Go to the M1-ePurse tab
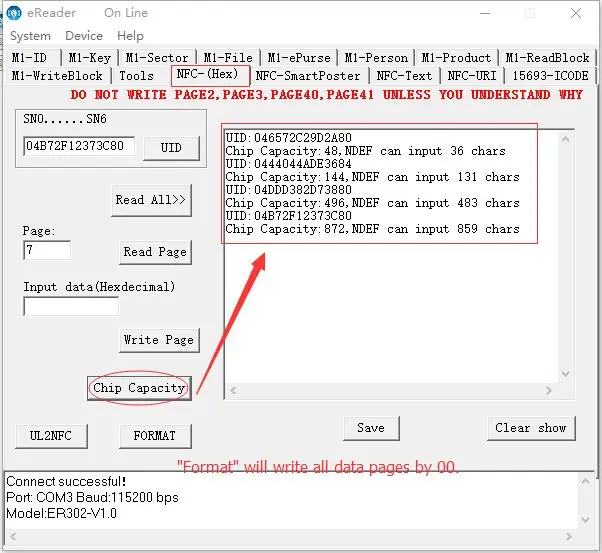The image size is (602, 553). click(299, 58)
